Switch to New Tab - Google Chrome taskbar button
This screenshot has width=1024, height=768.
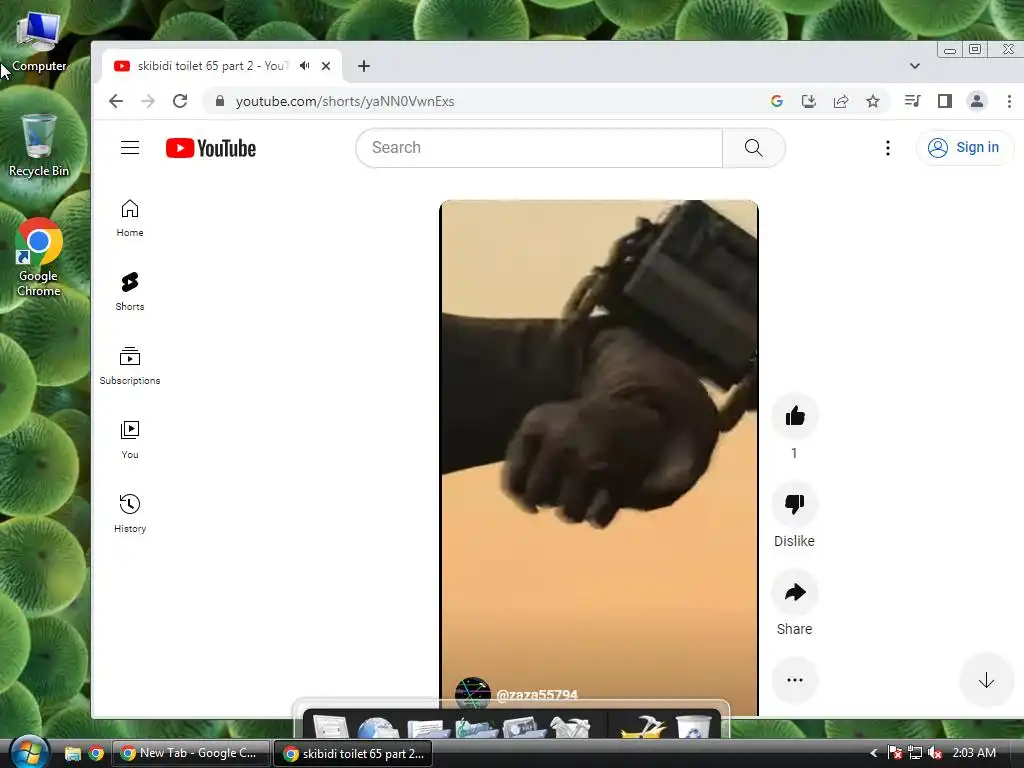[x=191, y=753]
